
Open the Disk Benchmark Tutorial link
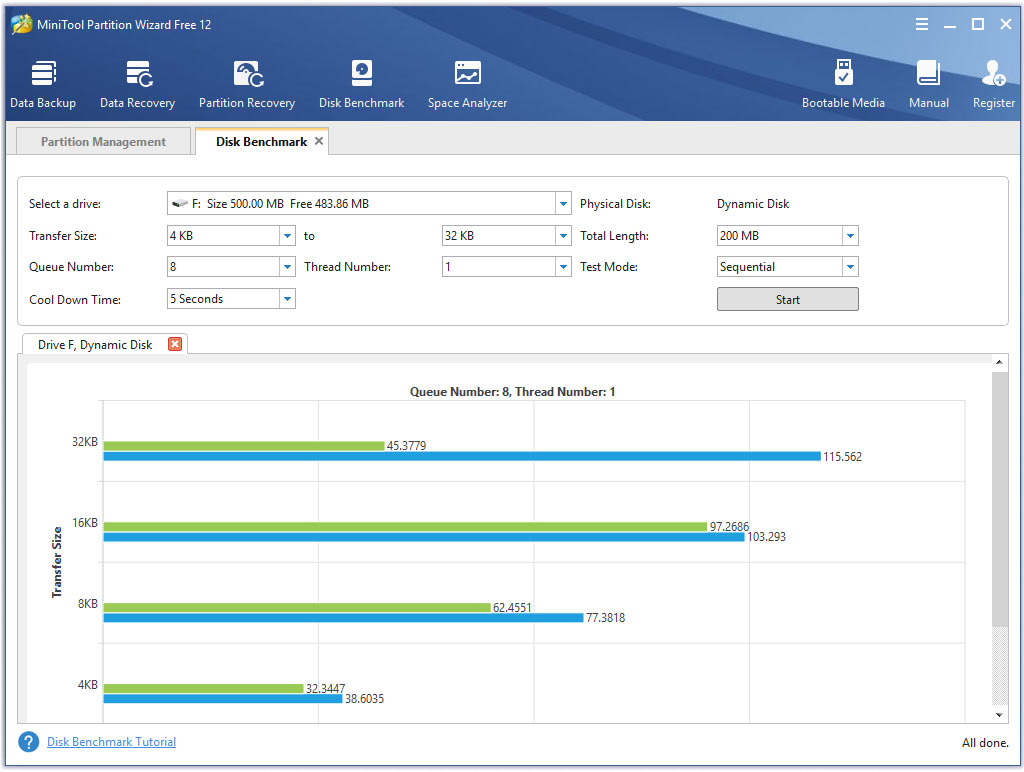tap(110, 742)
